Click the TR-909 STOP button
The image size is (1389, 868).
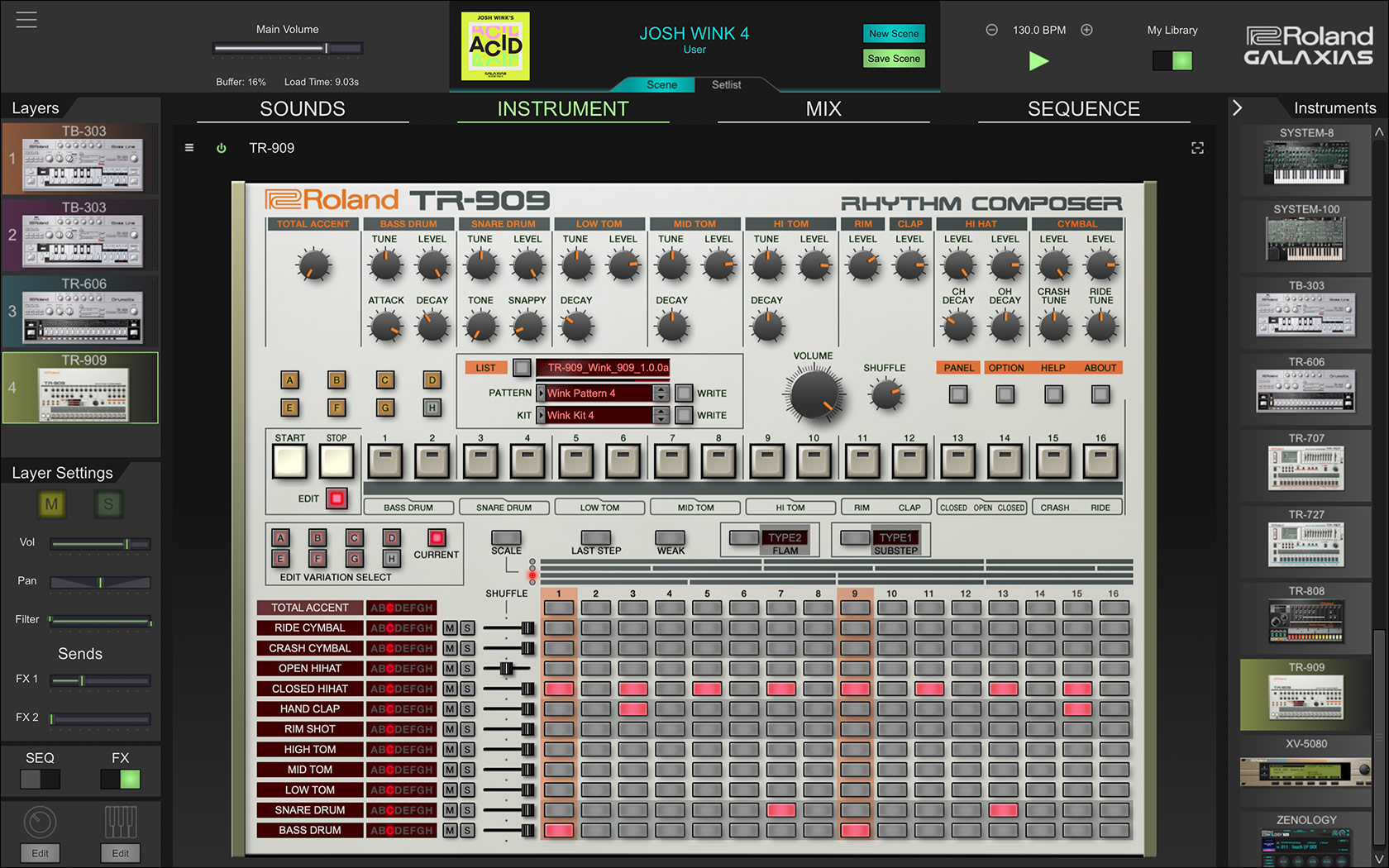click(337, 461)
